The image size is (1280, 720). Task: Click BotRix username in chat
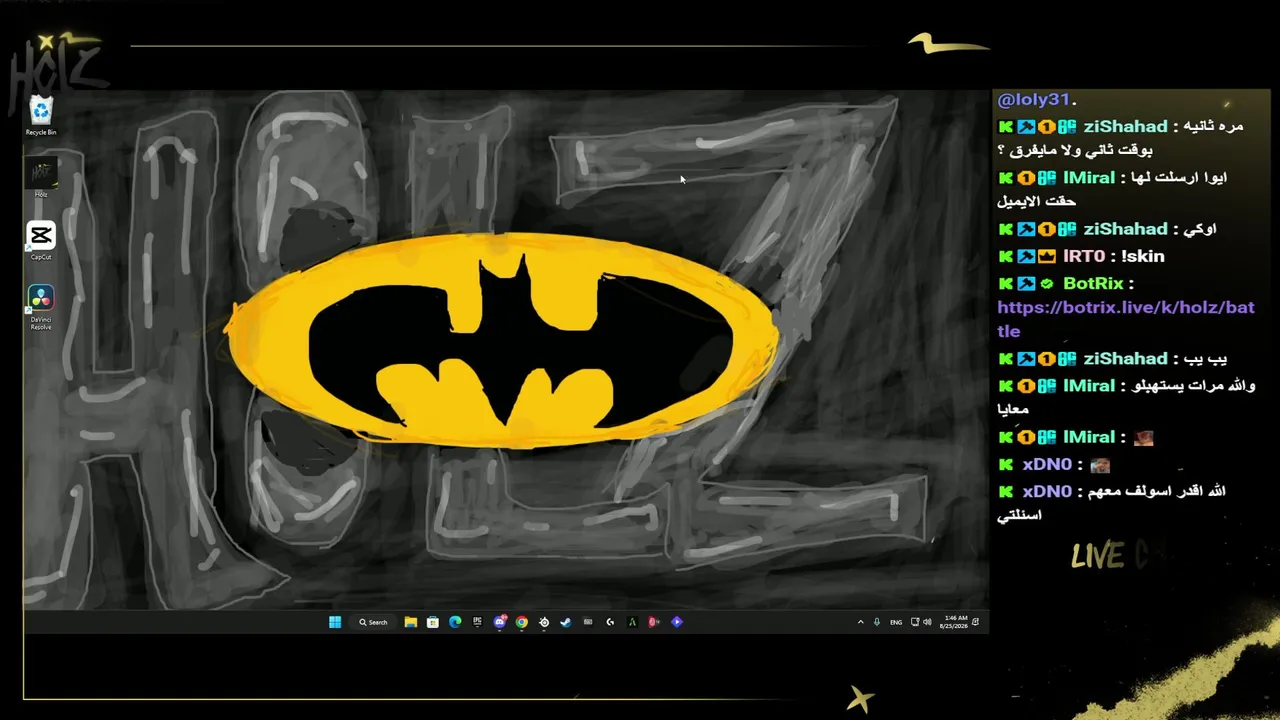[1093, 284]
